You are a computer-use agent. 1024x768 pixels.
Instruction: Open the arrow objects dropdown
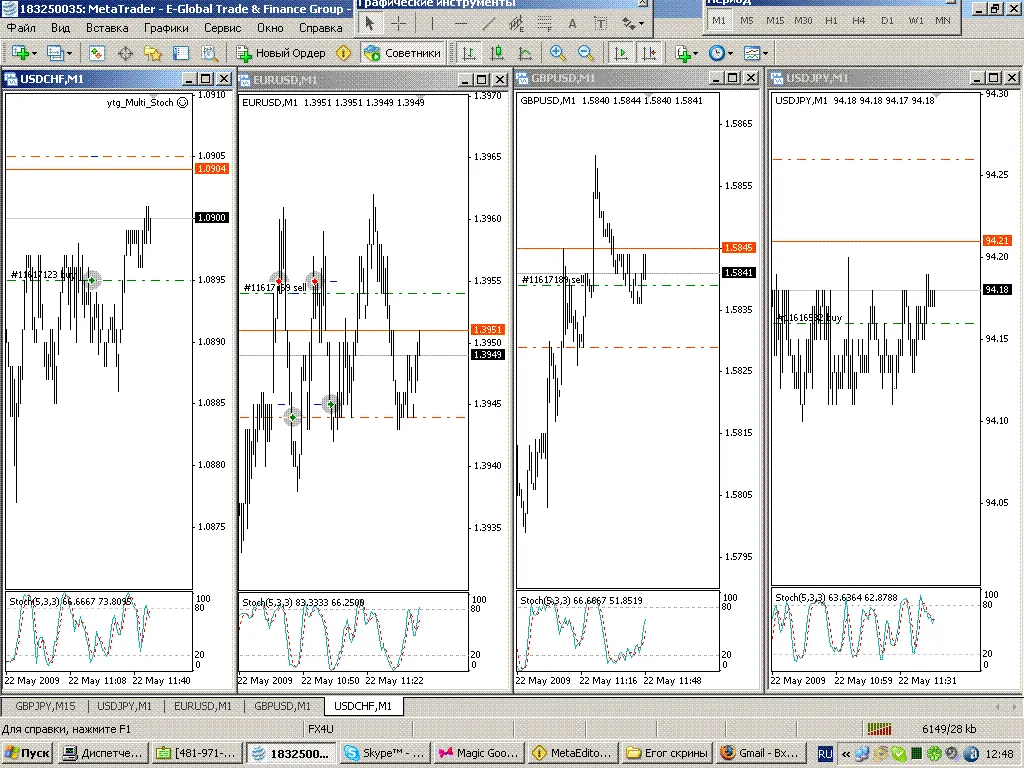click(x=641, y=22)
